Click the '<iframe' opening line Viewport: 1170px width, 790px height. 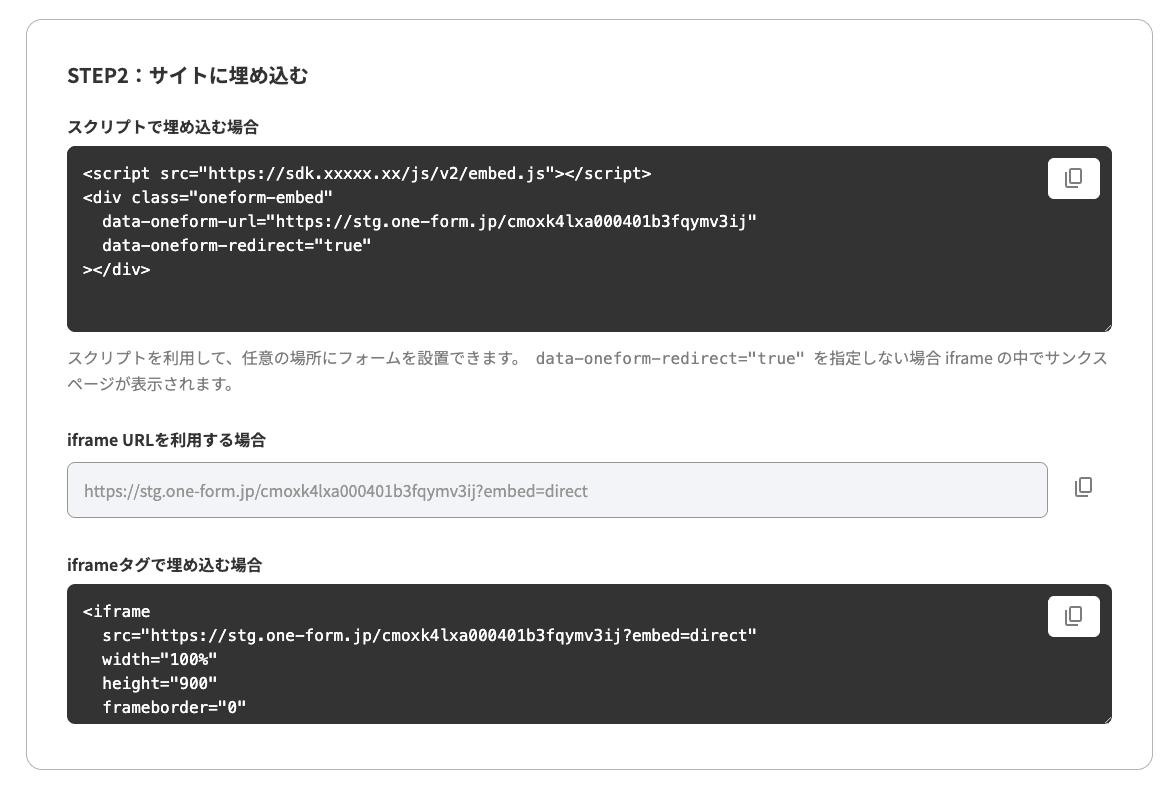pyautogui.click(x=116, y=612)
